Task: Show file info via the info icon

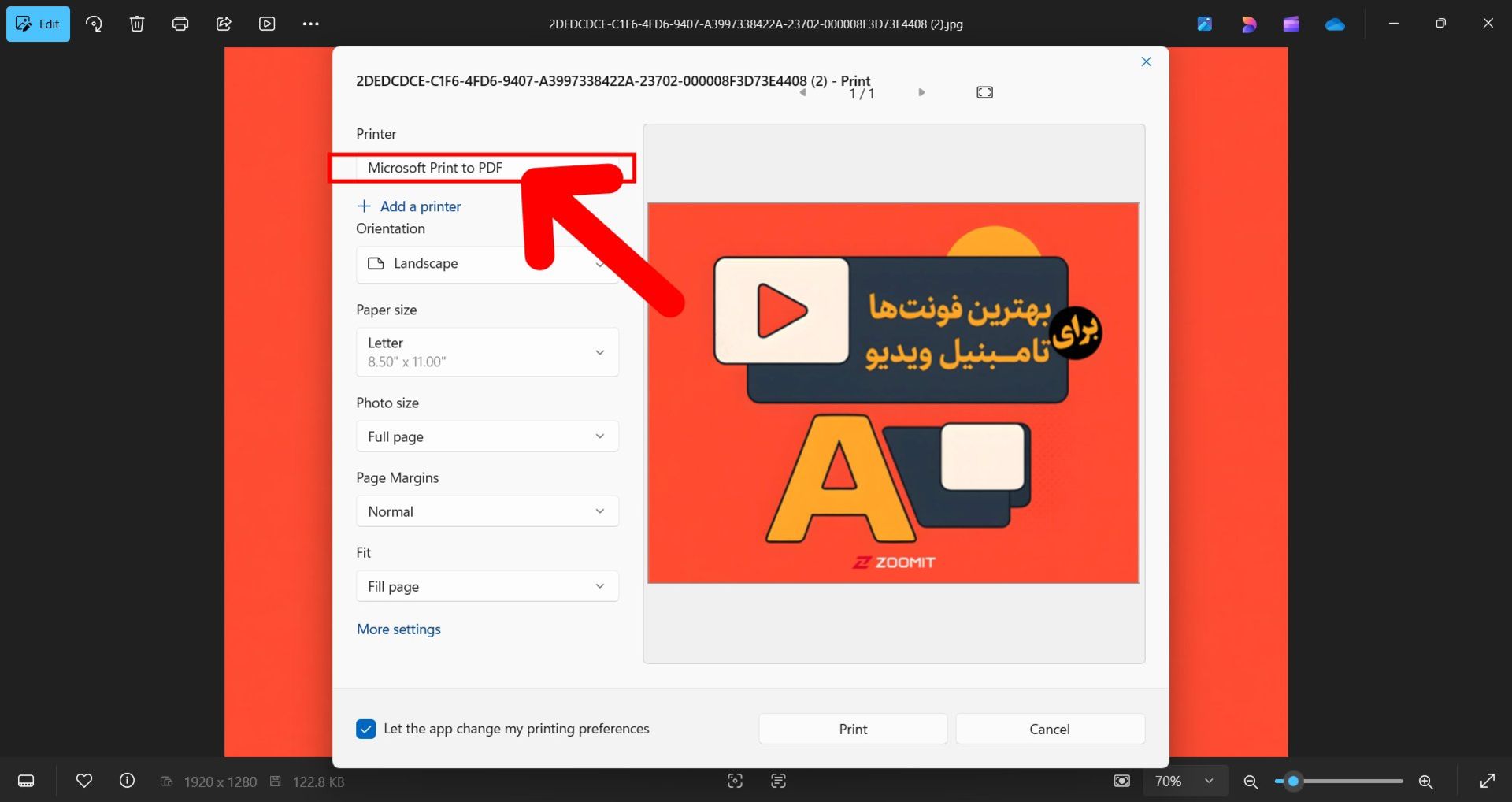Action: pos(127,781)
